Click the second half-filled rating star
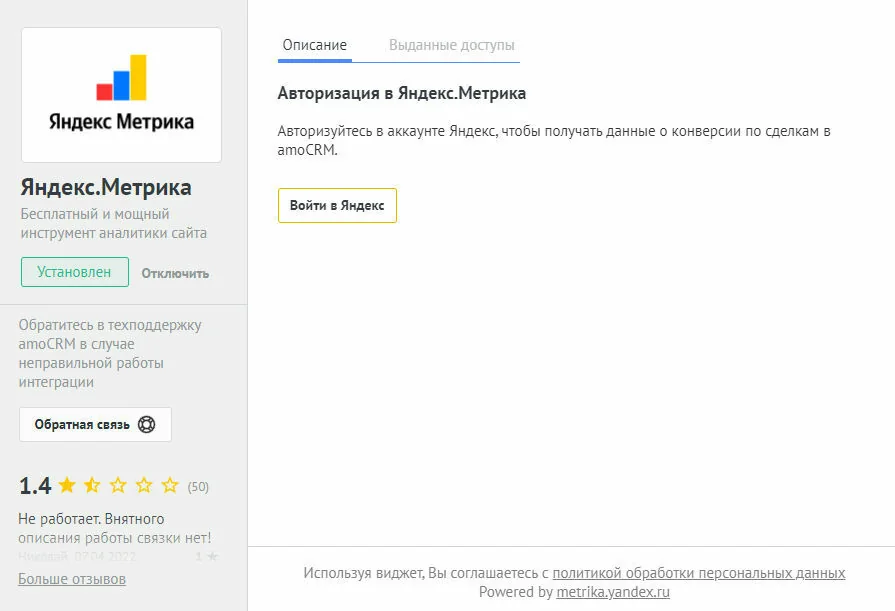The width and height of the screenshot is (895, 611). (92, 485)
